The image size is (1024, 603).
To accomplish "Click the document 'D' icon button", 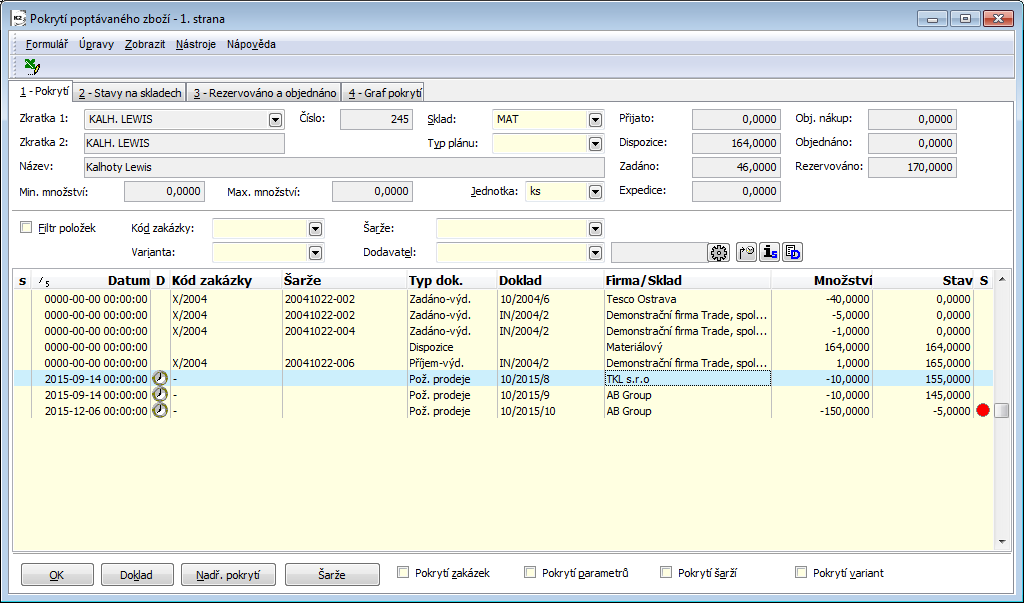I will point(793,253).
